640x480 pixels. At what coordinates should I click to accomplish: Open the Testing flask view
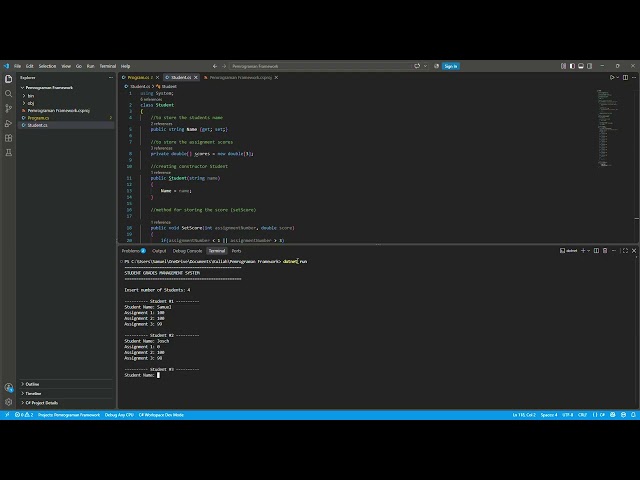tap(9, 153)
